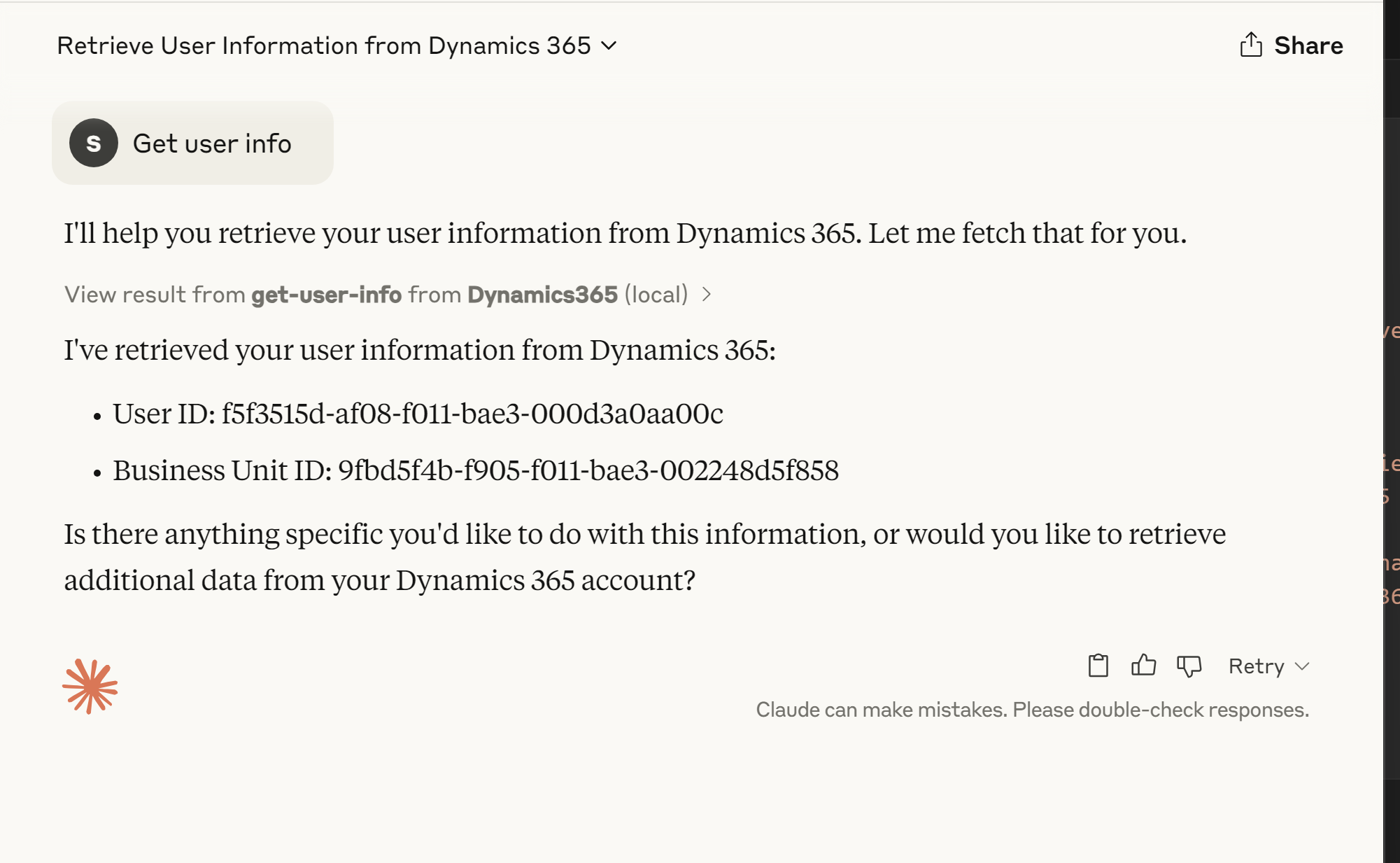Viewport: 1400px width, 863px height.
Task: Click the Dynamics365 server name in tool result
Action: pyautogui.click(x=542, y=295)
